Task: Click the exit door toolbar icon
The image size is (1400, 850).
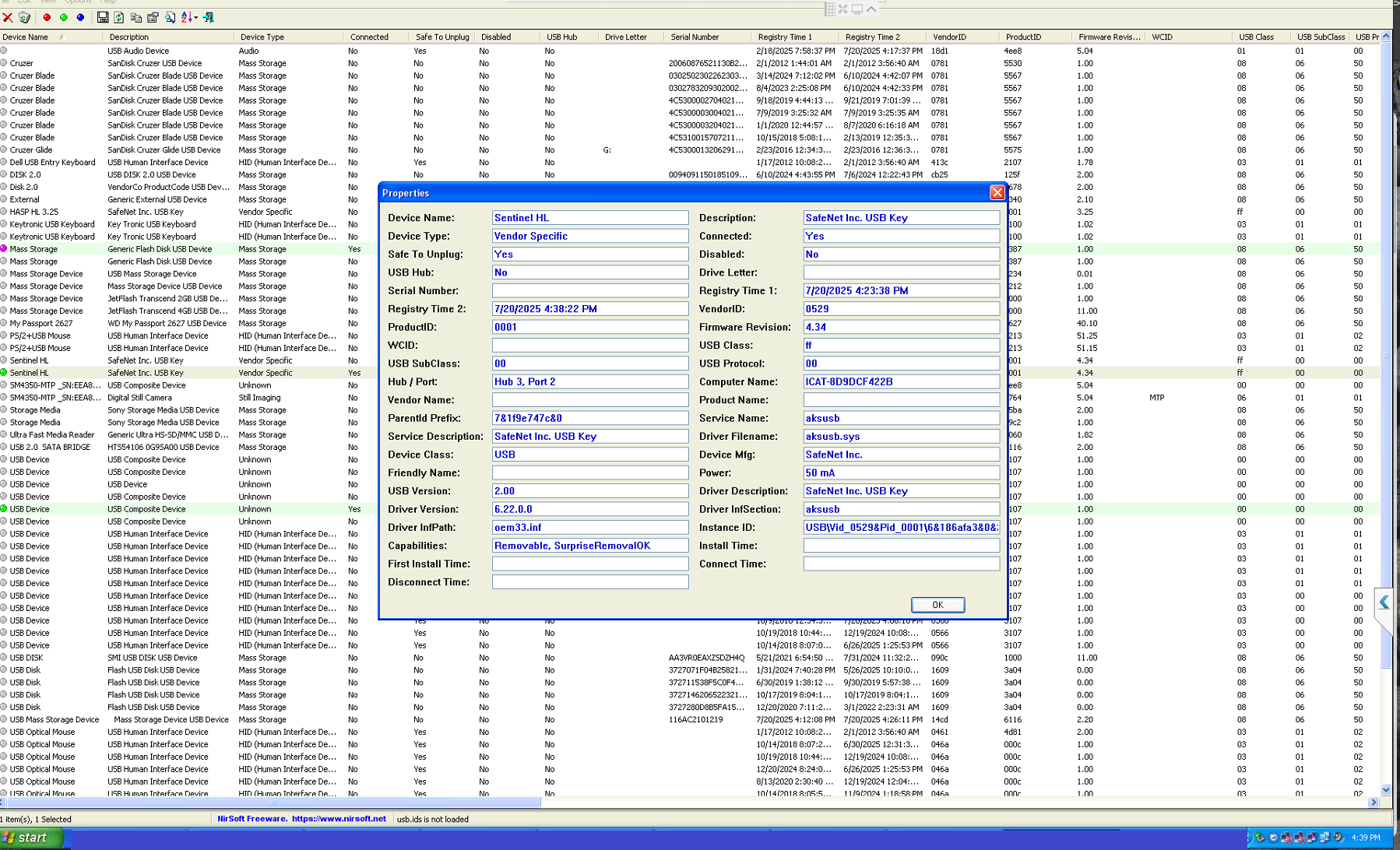Action: (209, 17)
